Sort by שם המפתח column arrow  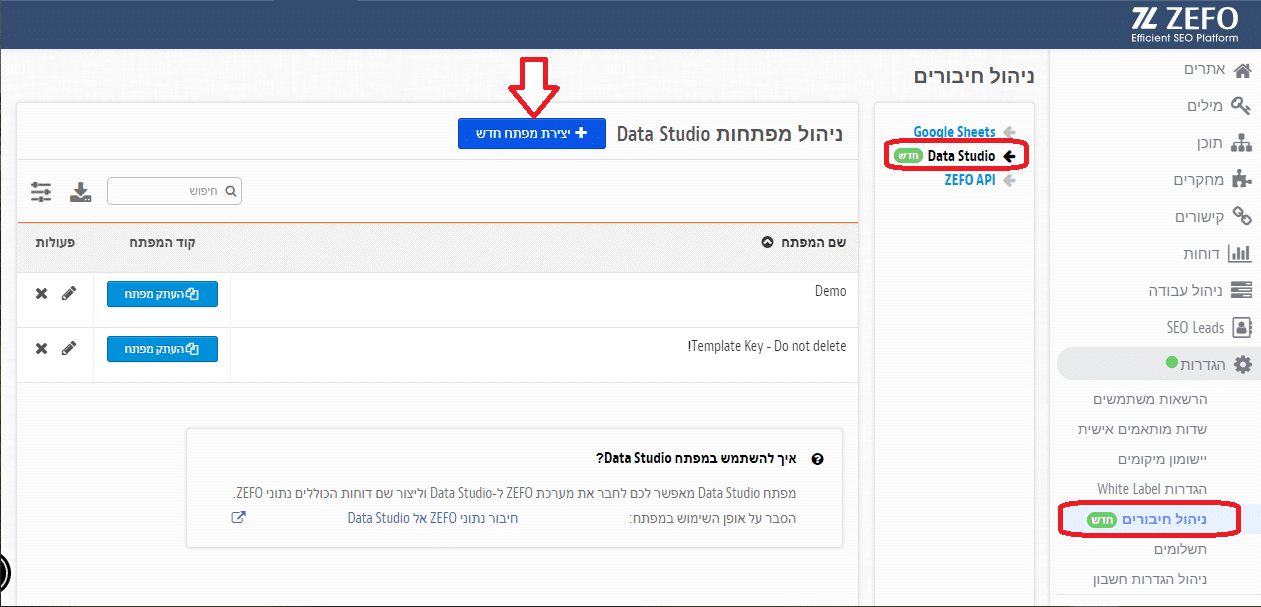768,242
